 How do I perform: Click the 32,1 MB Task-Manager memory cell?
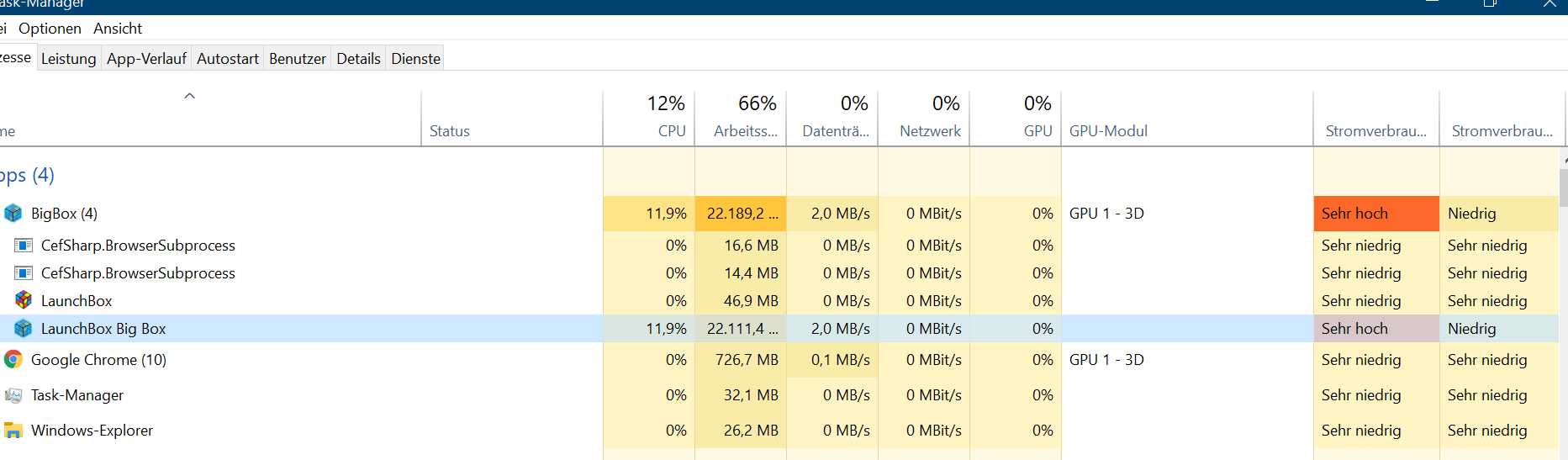pos(741,395)
